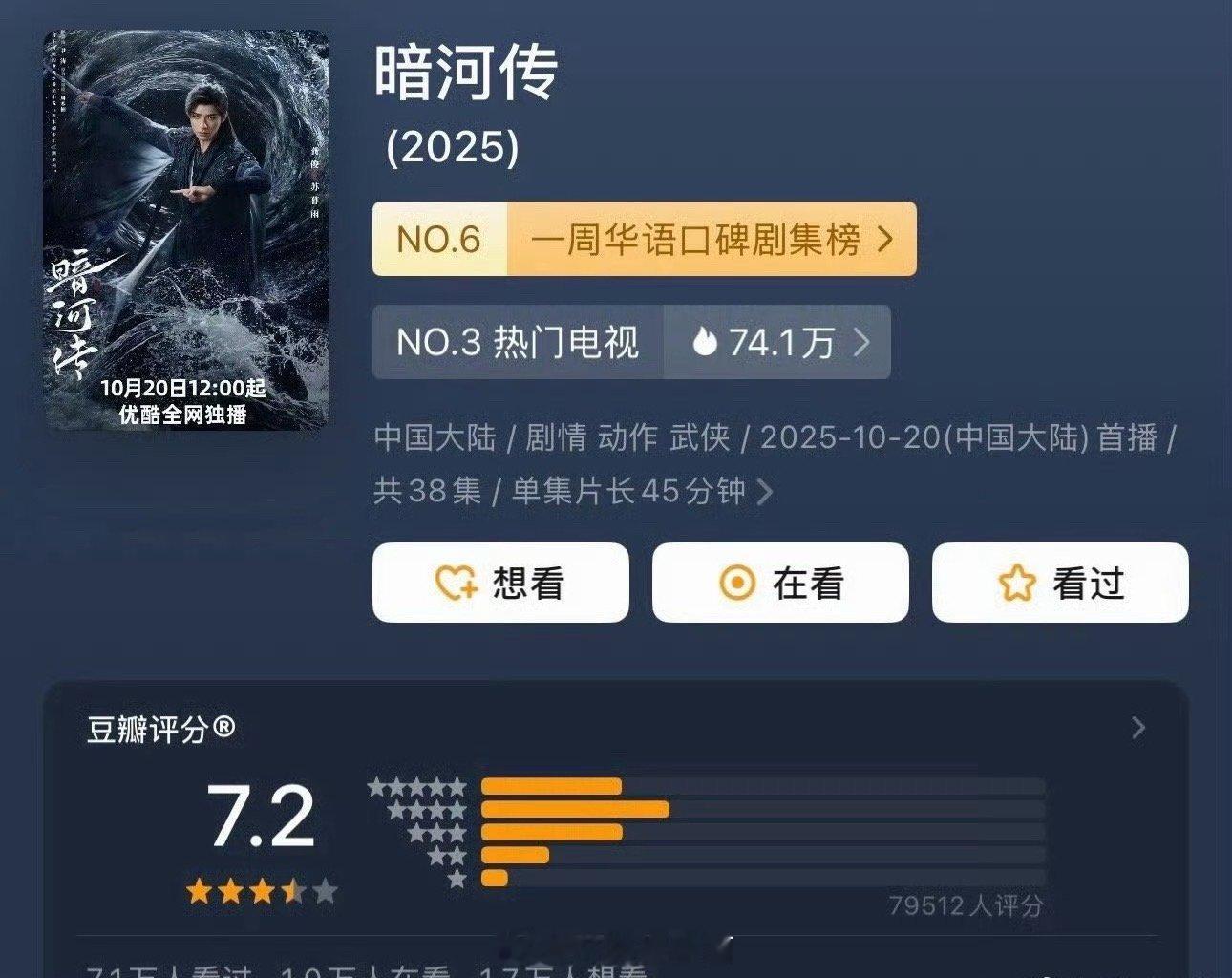Click the flame icon beside 74.1万

[x=705, y=342]
